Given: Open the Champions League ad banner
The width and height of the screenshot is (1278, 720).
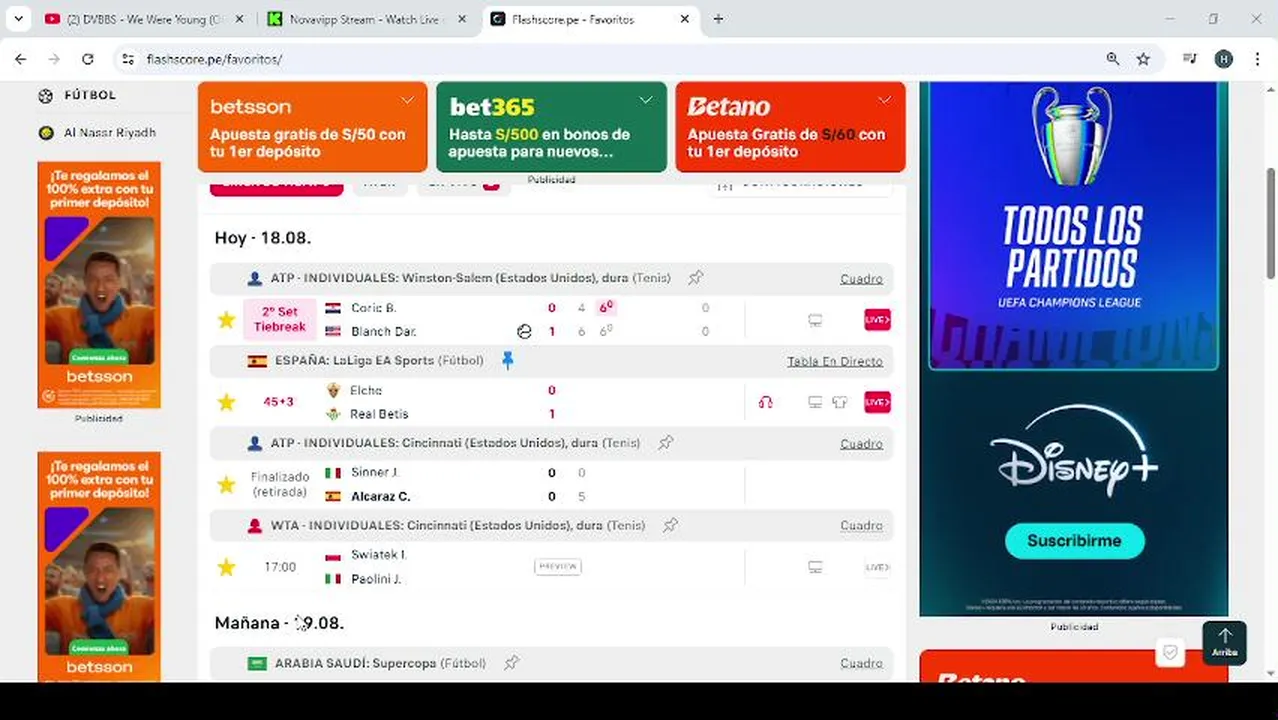Looking at the screenshot, I should 1074,226.
